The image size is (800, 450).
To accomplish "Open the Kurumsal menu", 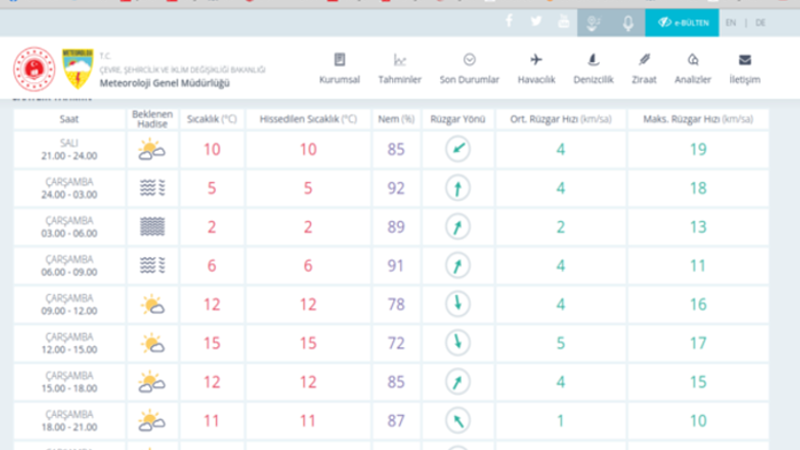I will 340,69.
